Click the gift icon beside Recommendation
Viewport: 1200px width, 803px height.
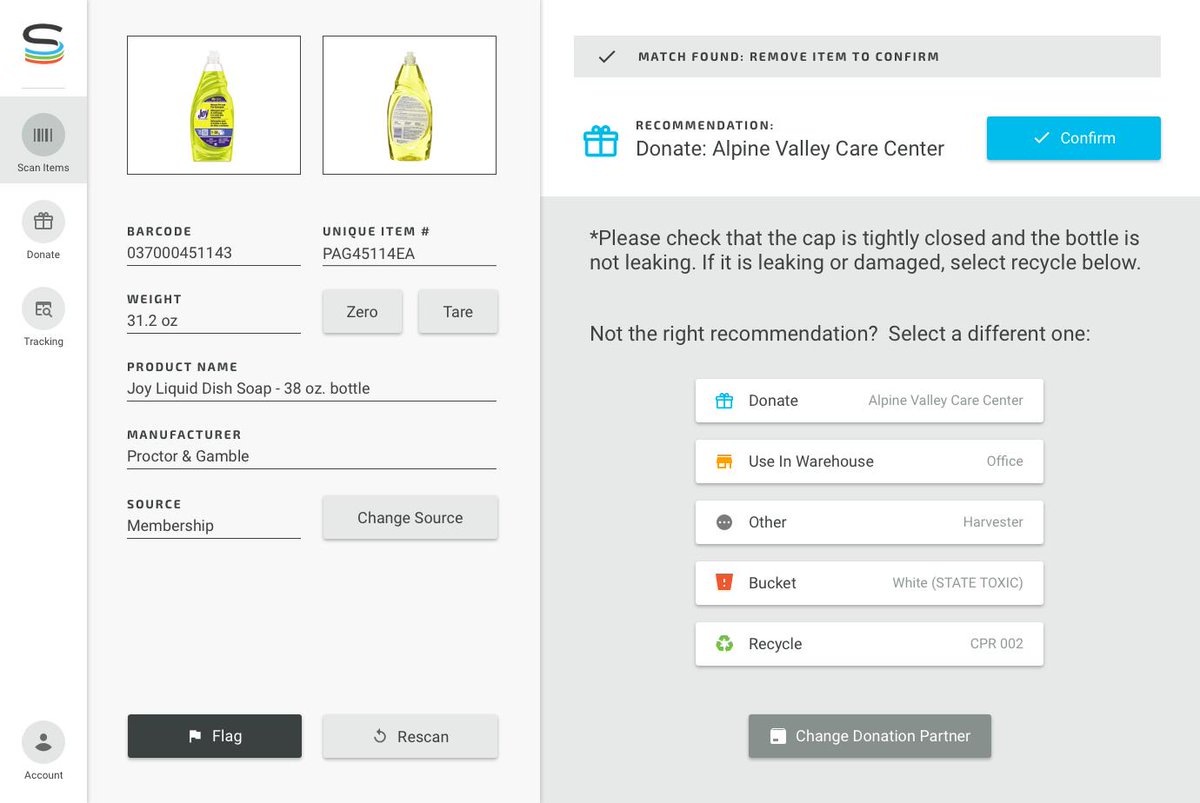601,141
